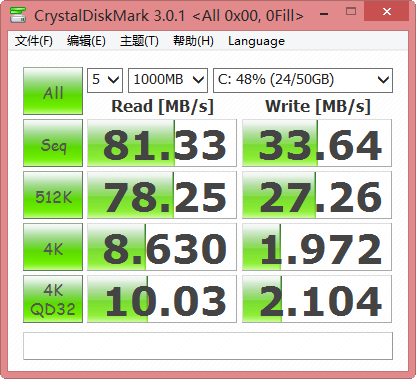Open the 编辑(E) menu
This screenshot has height=379, width=416.
tap(86, 41)
